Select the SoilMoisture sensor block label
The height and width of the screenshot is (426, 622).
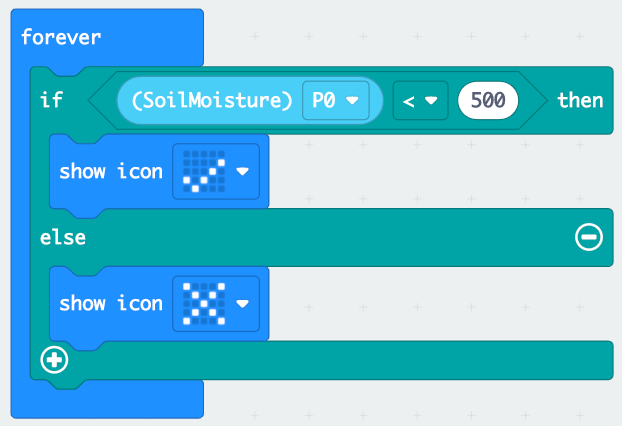208,100
